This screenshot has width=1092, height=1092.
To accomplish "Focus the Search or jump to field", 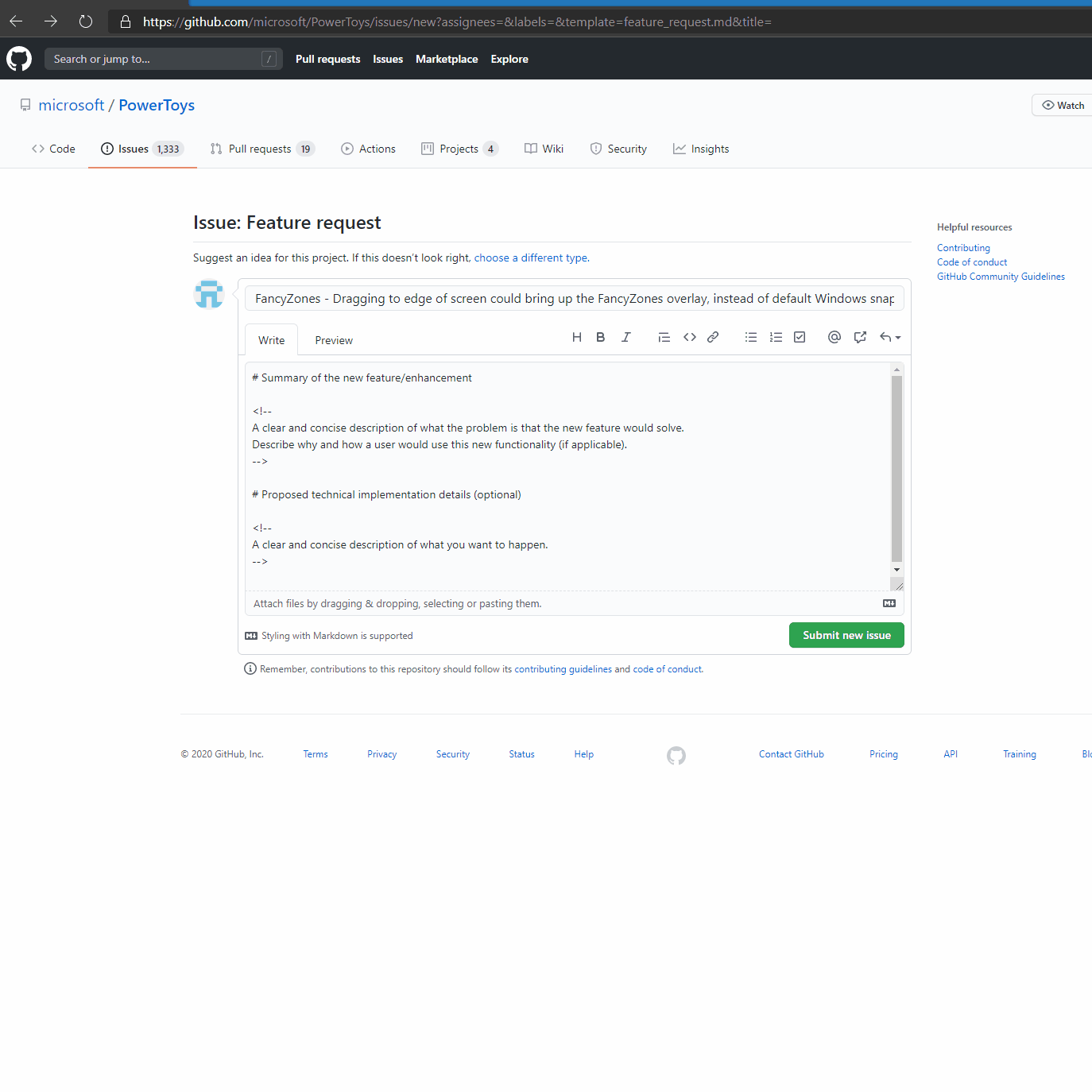I will point(164,59).
